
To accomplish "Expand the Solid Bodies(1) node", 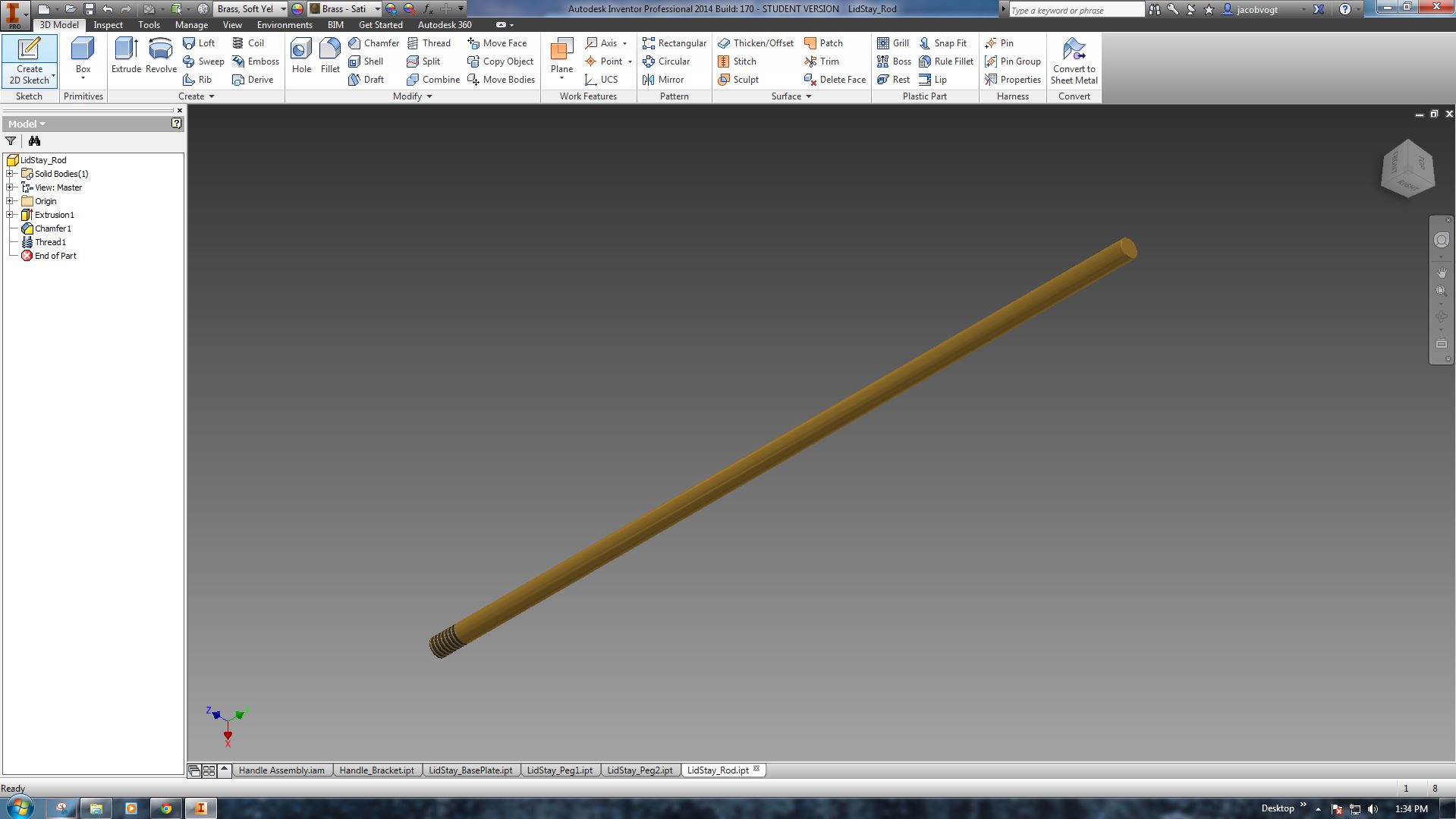I will tap(10, 174).
